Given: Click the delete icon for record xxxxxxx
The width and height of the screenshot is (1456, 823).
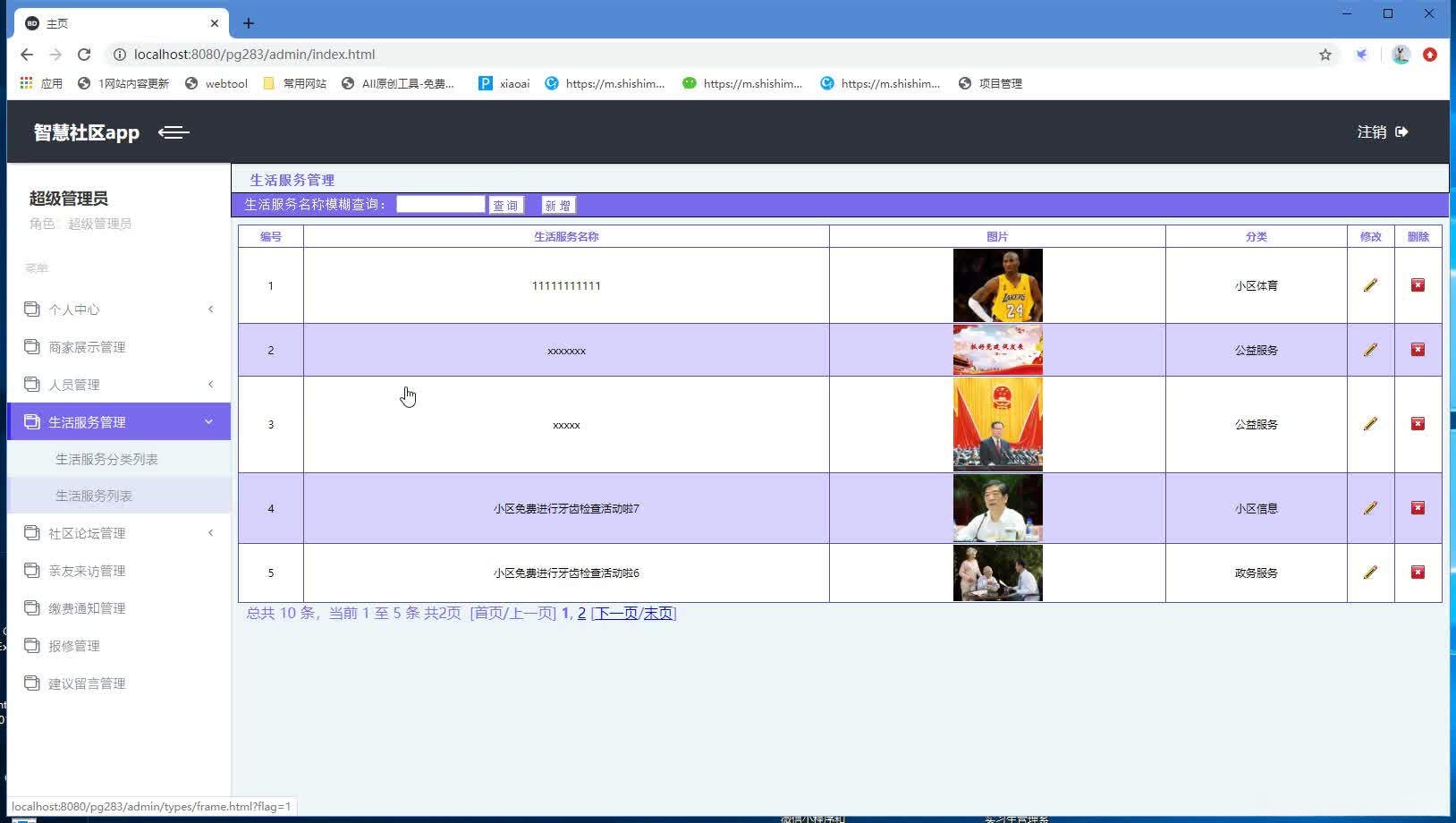Looking at the screenshot, I should point(1418,350).
